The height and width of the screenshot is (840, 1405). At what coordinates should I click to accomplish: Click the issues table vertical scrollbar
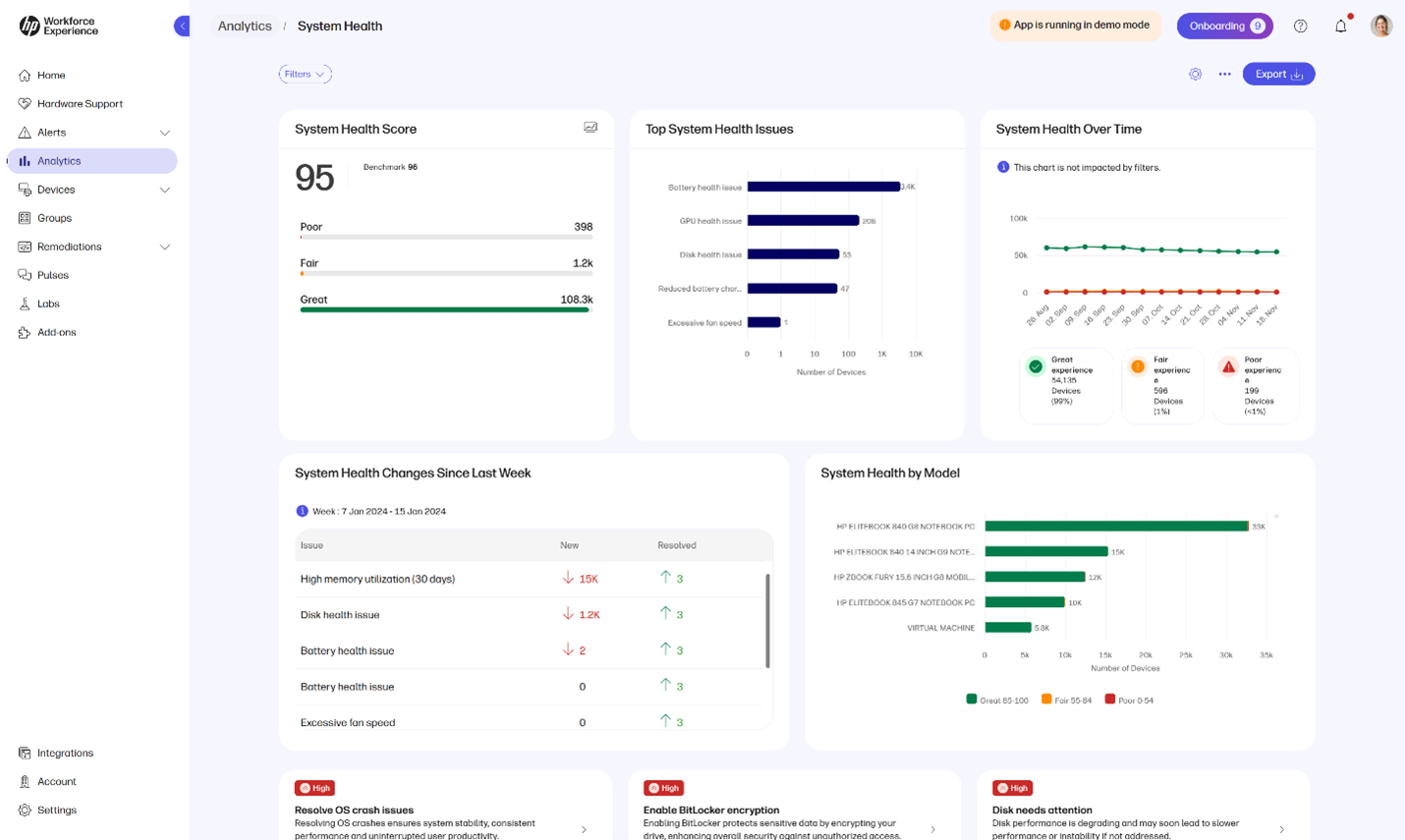766,620
